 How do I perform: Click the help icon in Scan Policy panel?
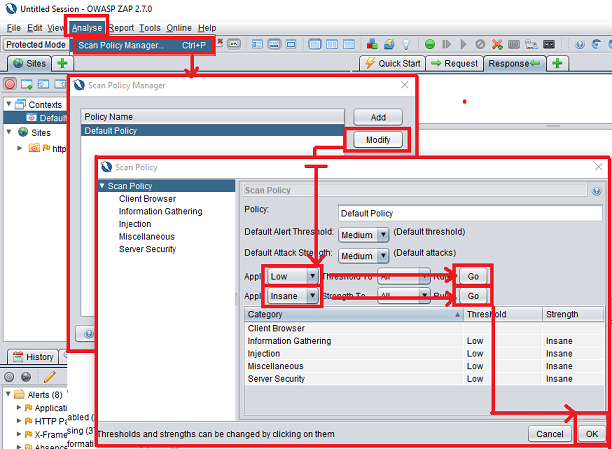596,190
